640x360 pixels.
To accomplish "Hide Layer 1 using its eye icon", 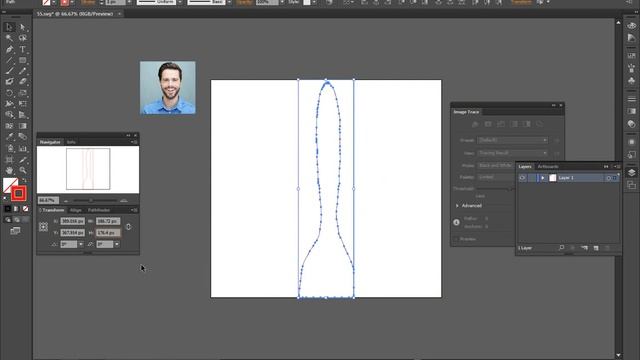I will point(522,178).
